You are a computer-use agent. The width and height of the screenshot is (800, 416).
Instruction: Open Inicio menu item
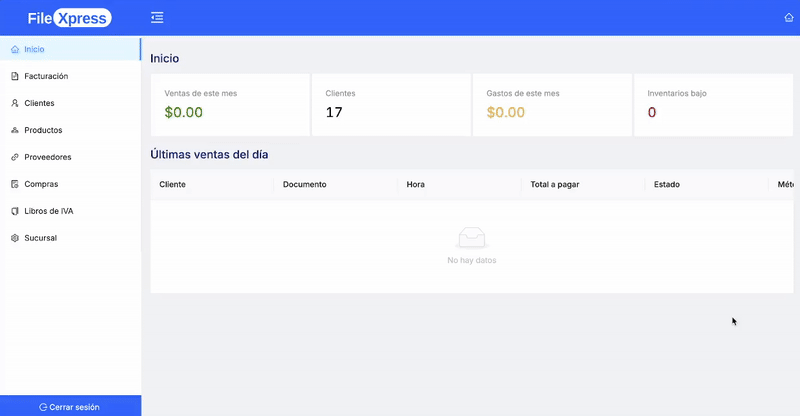70,50
